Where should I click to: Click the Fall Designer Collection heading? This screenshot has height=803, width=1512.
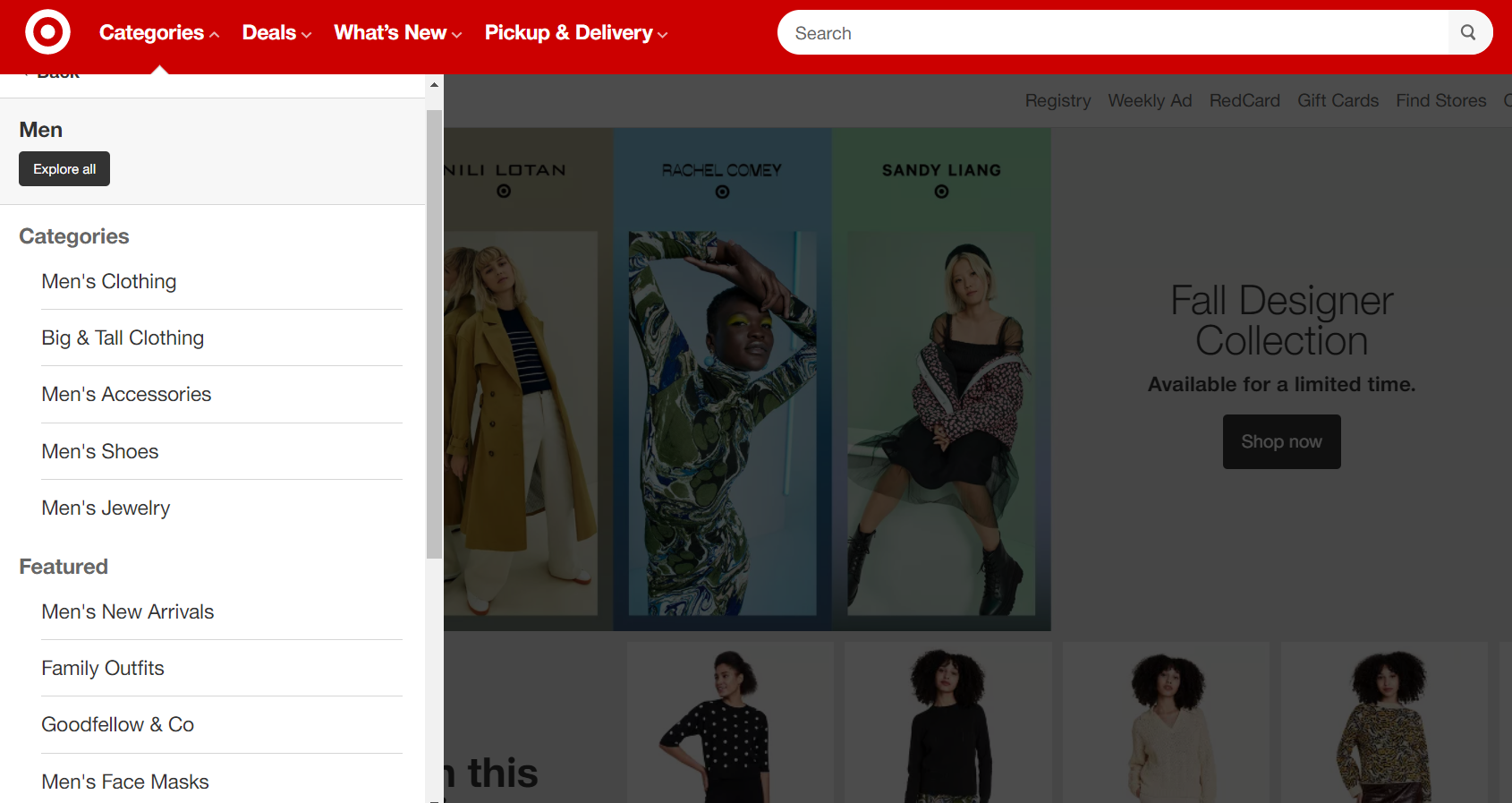coord(1282,320)
